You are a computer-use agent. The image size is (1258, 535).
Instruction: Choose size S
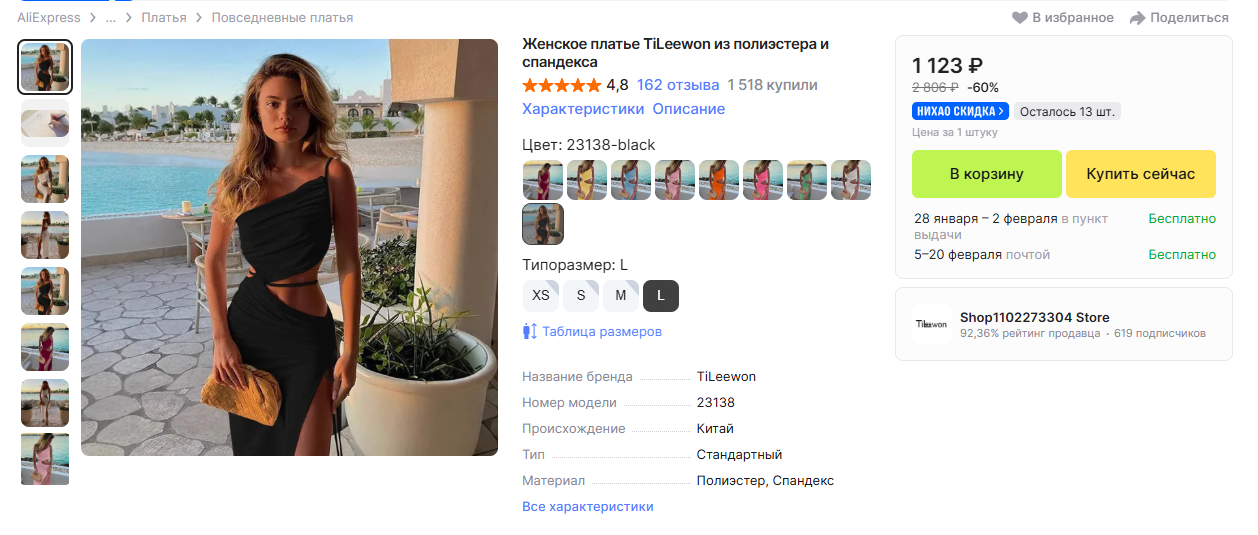[581, 295]
